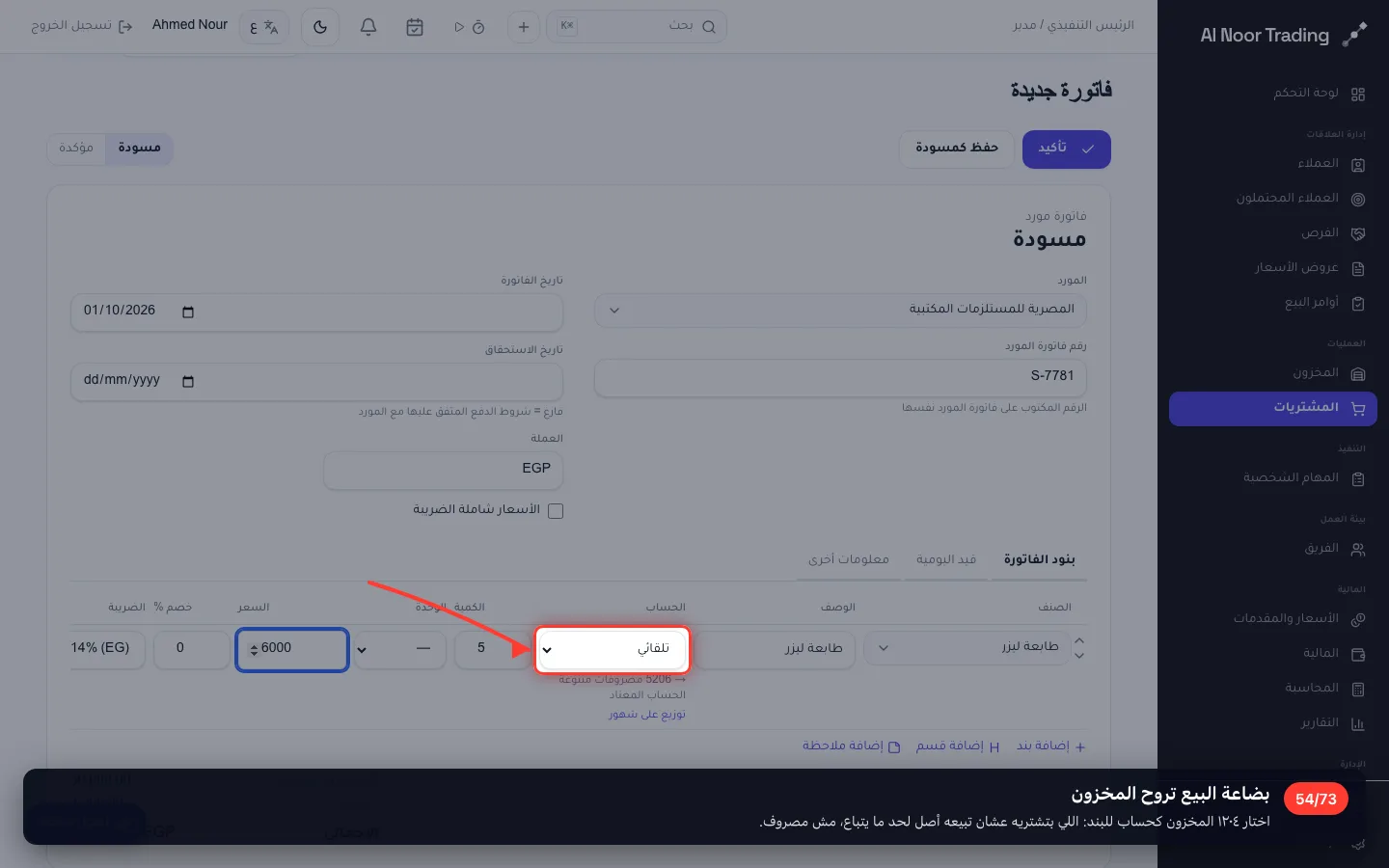Click the timer play icon in top bar

[469, 27]
